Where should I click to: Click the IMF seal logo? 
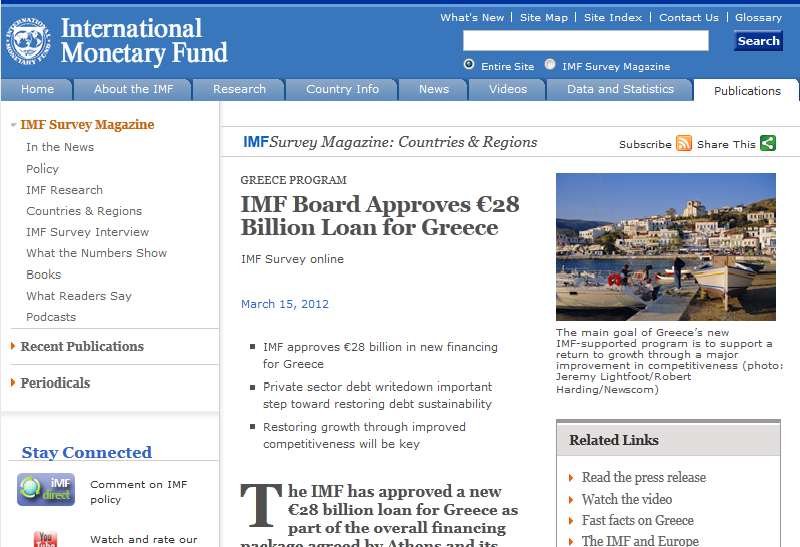[x=30, y=41]
